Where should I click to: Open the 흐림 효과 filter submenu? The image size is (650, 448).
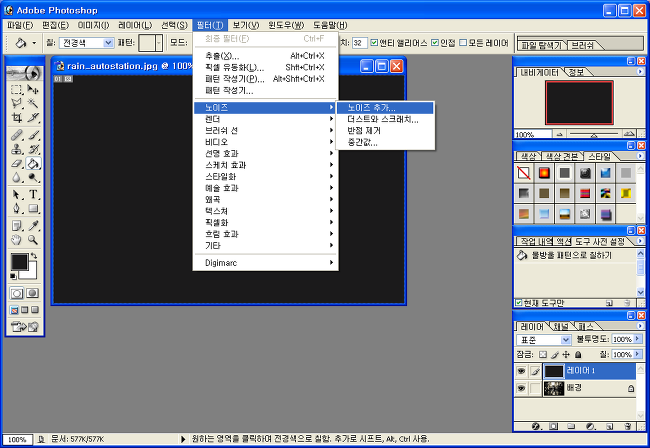266,234
